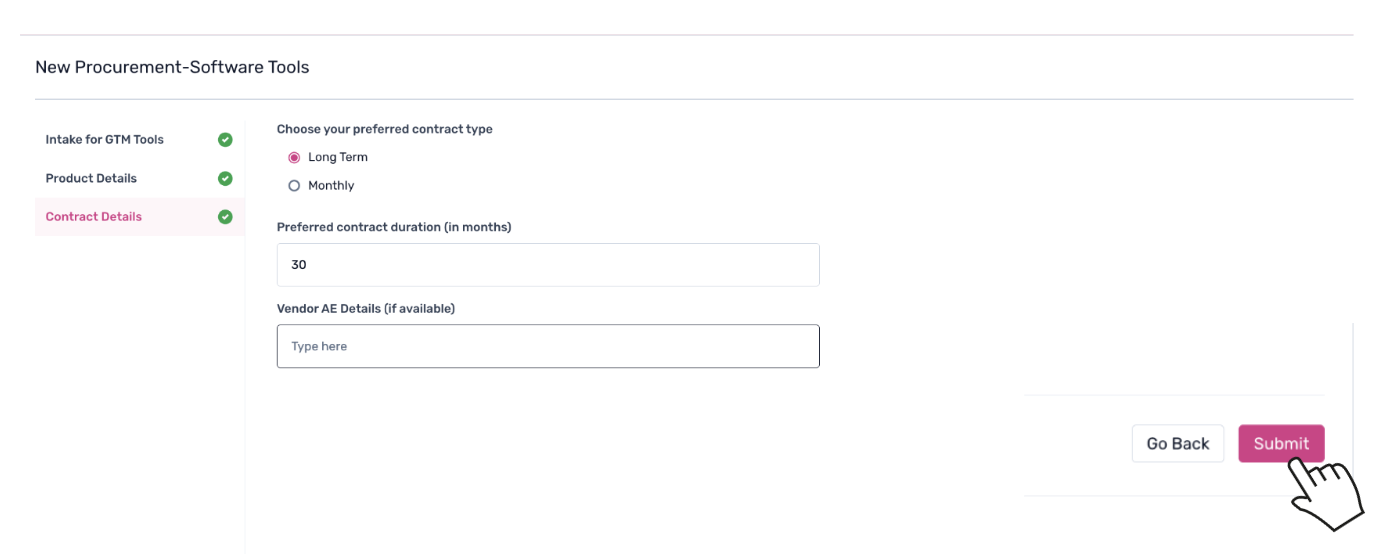Select the Long Term radio button
This screenshot has width=1386, height=554.
click(294, 158)
